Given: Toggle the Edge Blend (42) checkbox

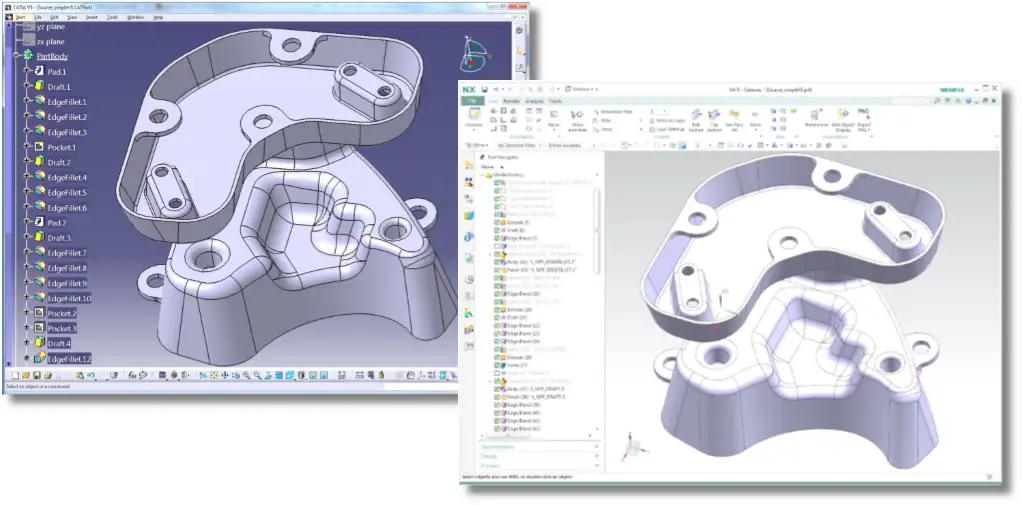Looking at the screenshot, I should (497, 429).
